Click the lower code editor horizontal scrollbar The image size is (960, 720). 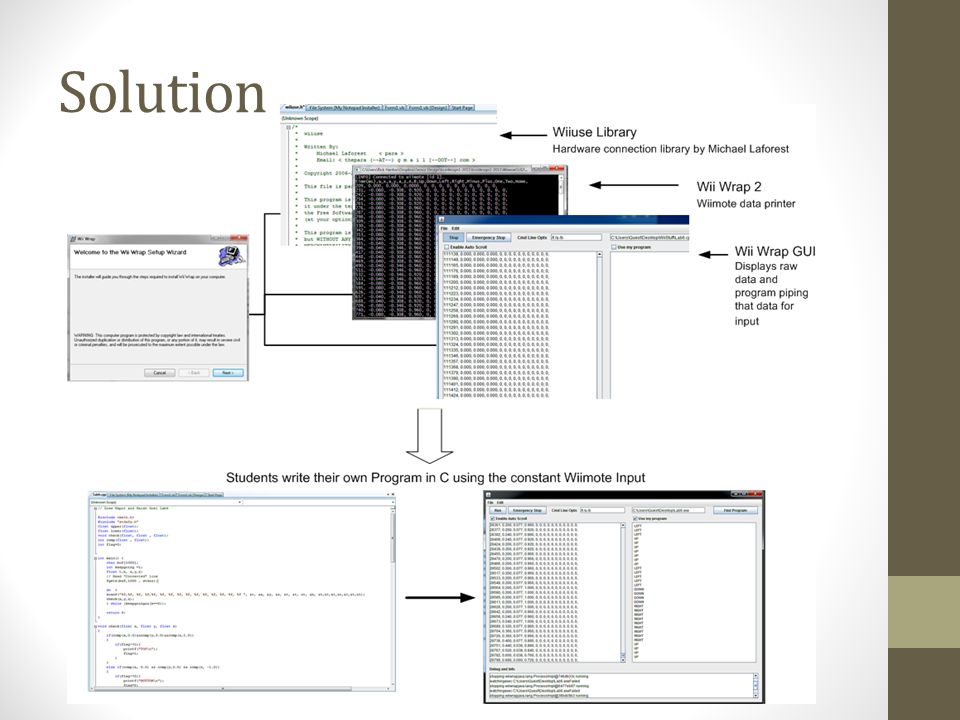coord(240,688)
